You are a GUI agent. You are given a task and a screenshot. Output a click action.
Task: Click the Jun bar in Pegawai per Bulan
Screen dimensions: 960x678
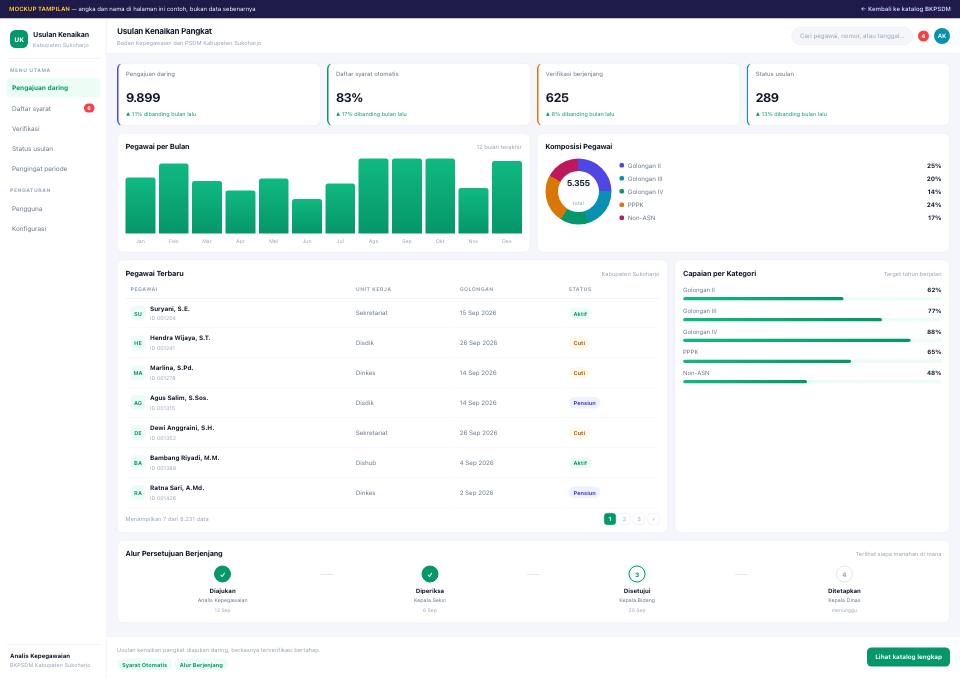pos(307,216)
